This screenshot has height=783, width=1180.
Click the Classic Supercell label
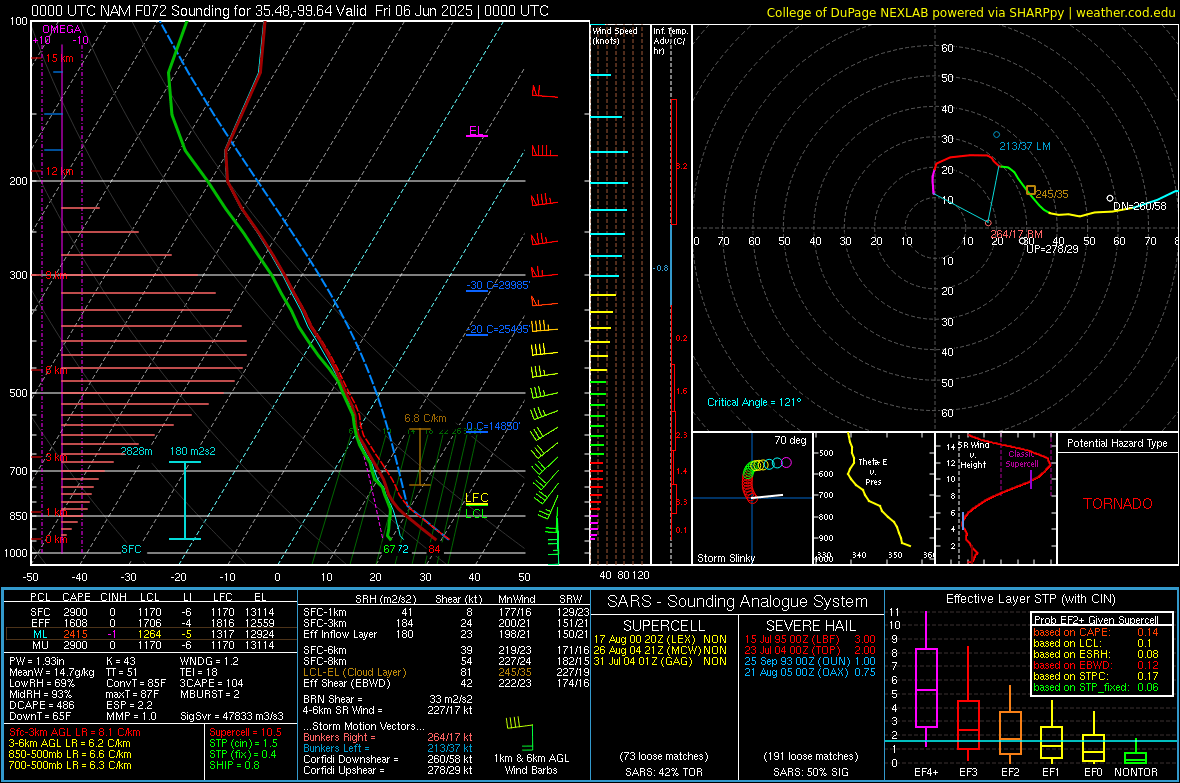point(1022,459)
